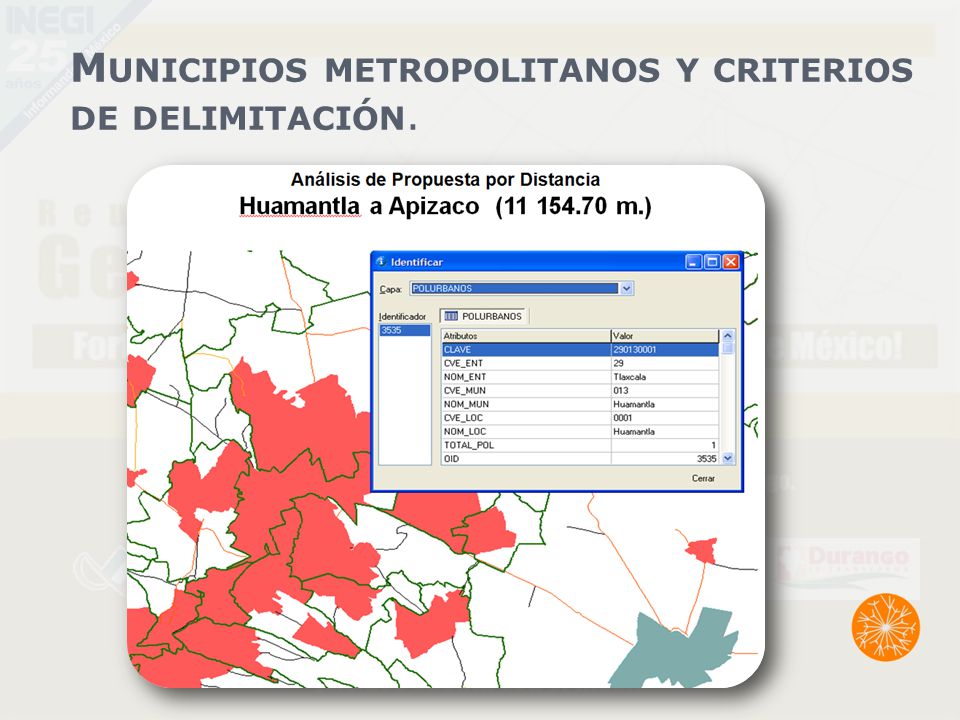The height and width of the screenshot is (720, 960).
Task: Click the CVE_MUN value 013
Action: click(621, 391)
